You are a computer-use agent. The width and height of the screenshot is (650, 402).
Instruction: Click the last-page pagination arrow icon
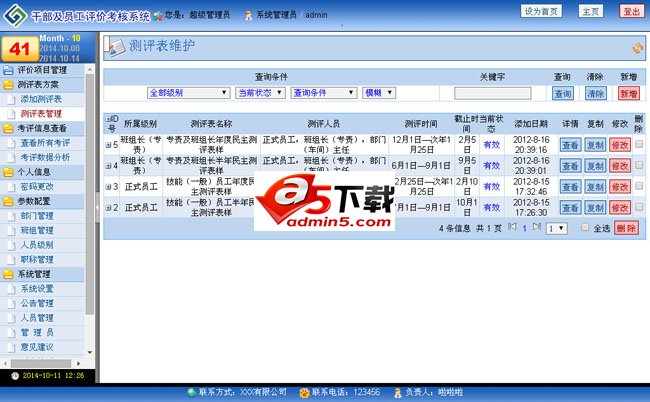click(537, 227)
